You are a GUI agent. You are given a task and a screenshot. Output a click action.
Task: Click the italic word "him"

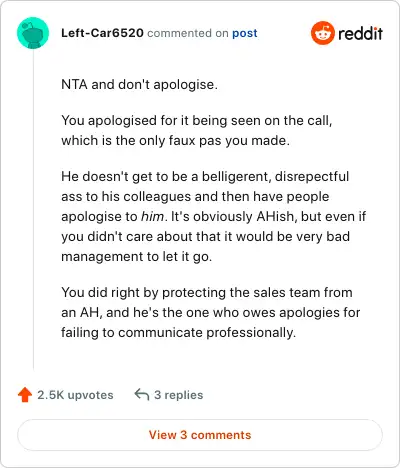152,217
